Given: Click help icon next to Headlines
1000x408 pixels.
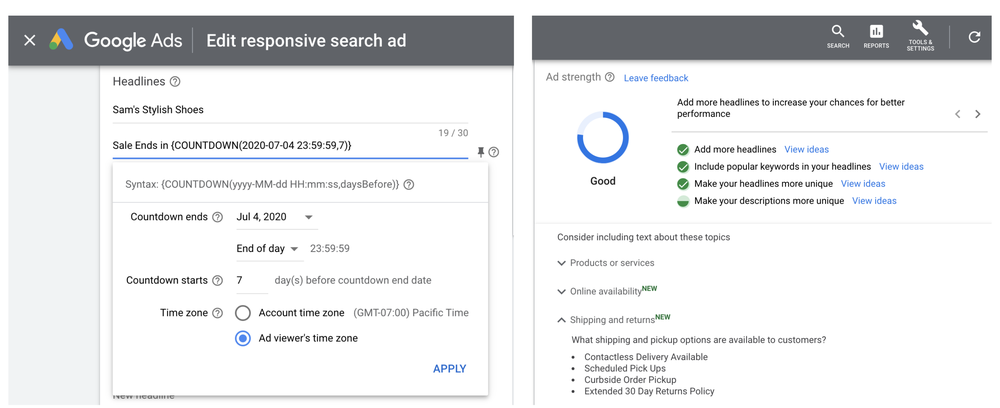Looking at the screenshot, I should 175,82.
